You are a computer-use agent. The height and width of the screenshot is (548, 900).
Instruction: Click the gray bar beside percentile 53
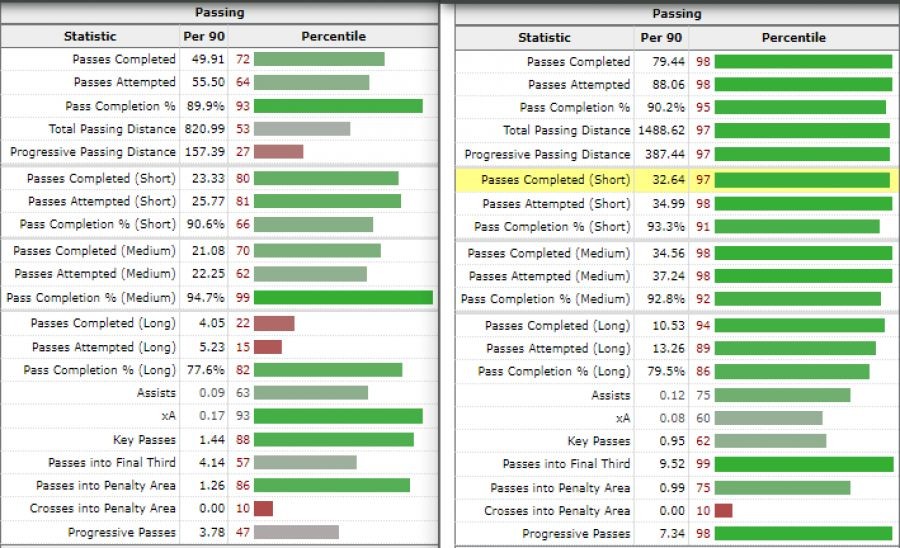pos(301,129)
